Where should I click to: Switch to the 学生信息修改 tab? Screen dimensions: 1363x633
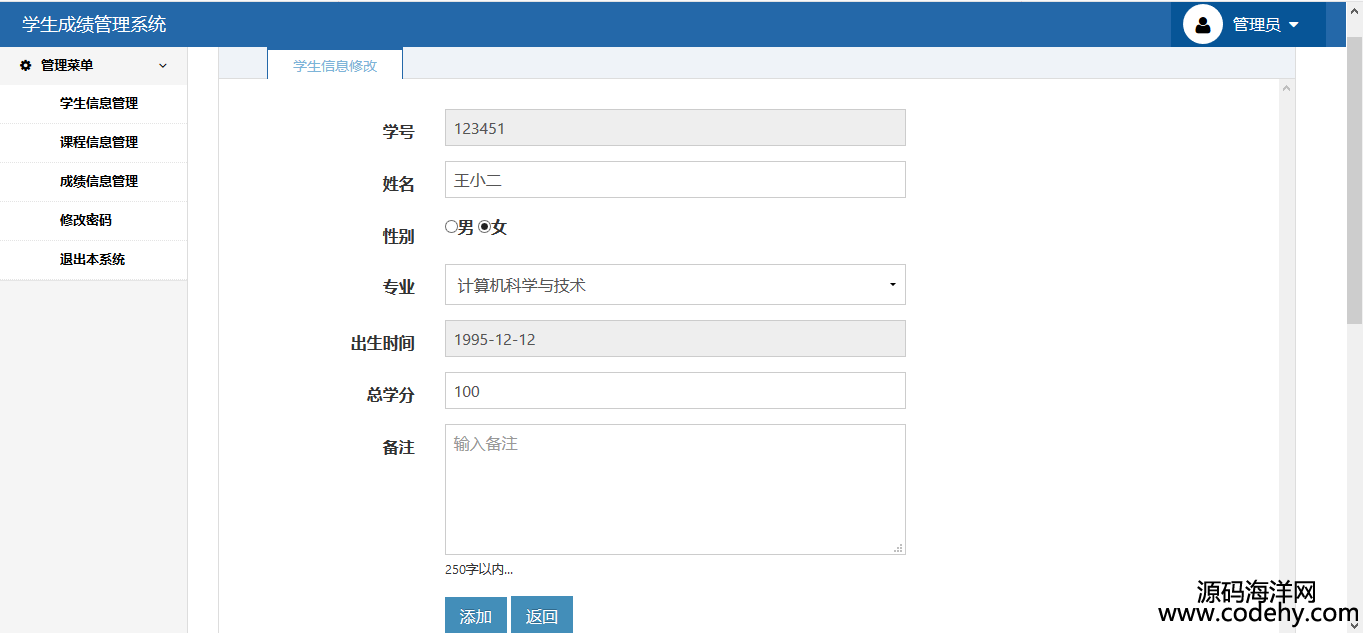(335, 65)
